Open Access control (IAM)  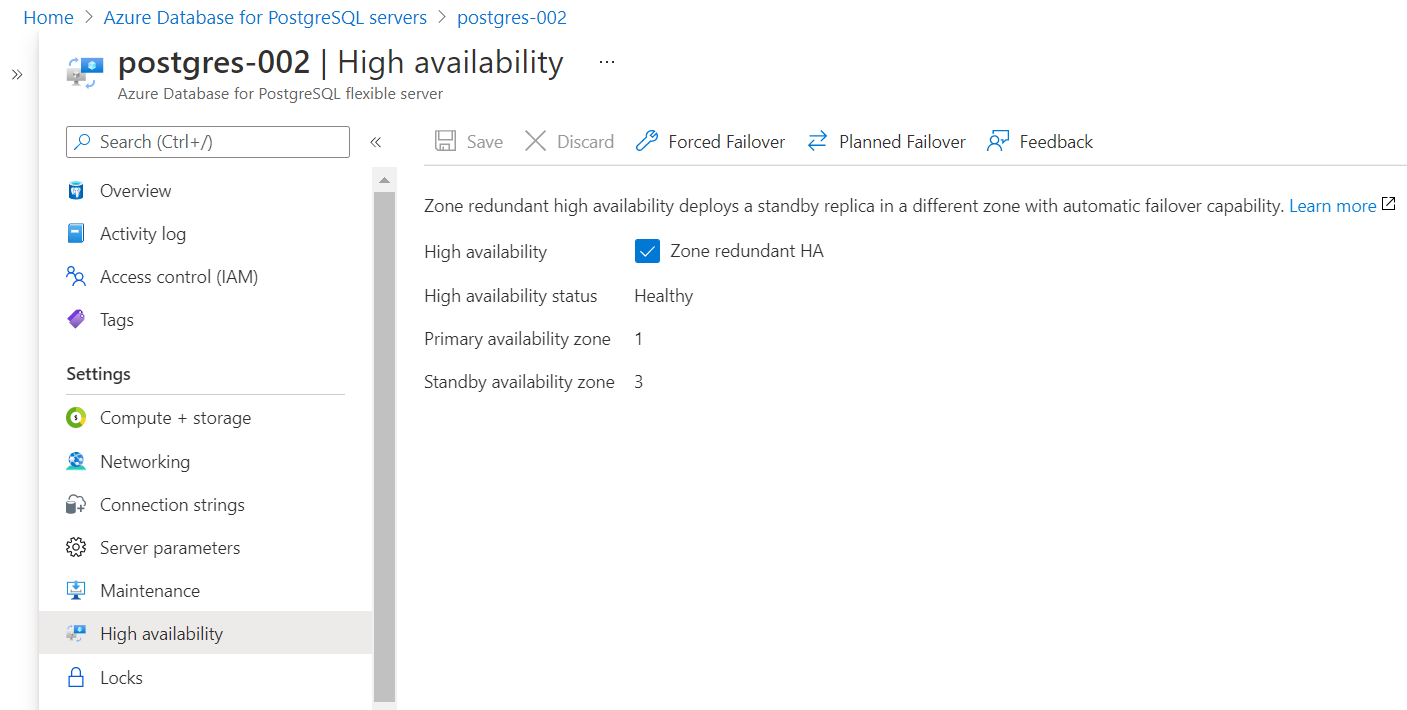point(75,276)
